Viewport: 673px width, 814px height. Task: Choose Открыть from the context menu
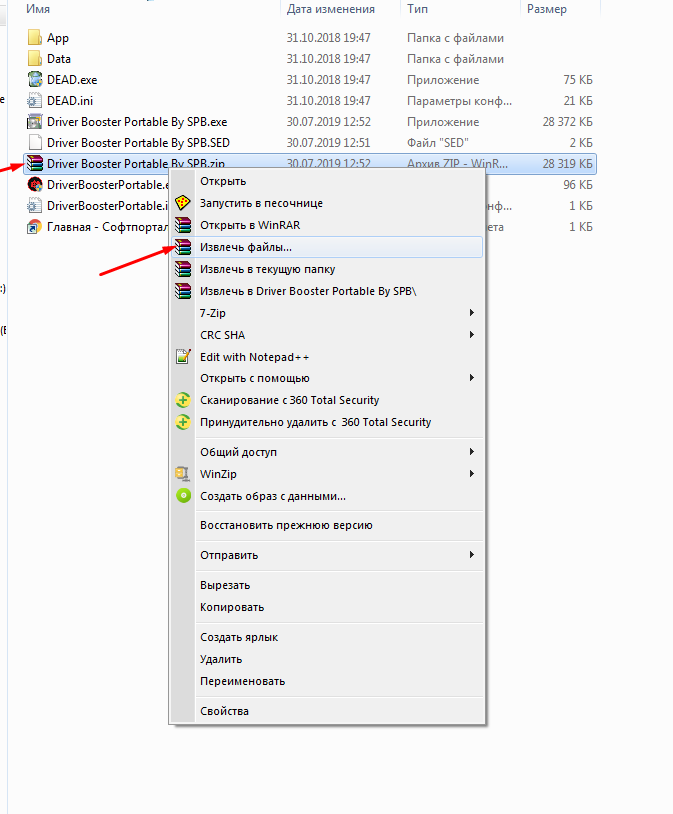(327, 181)
